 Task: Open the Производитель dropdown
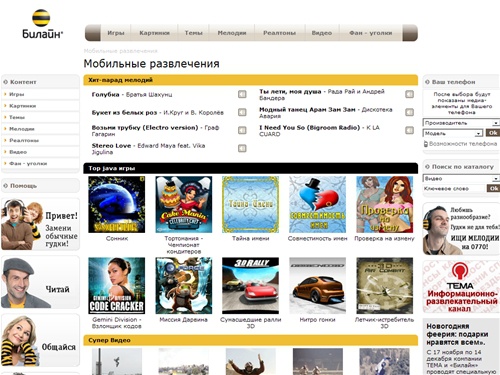pyautogui.click(x=461, y=123)
